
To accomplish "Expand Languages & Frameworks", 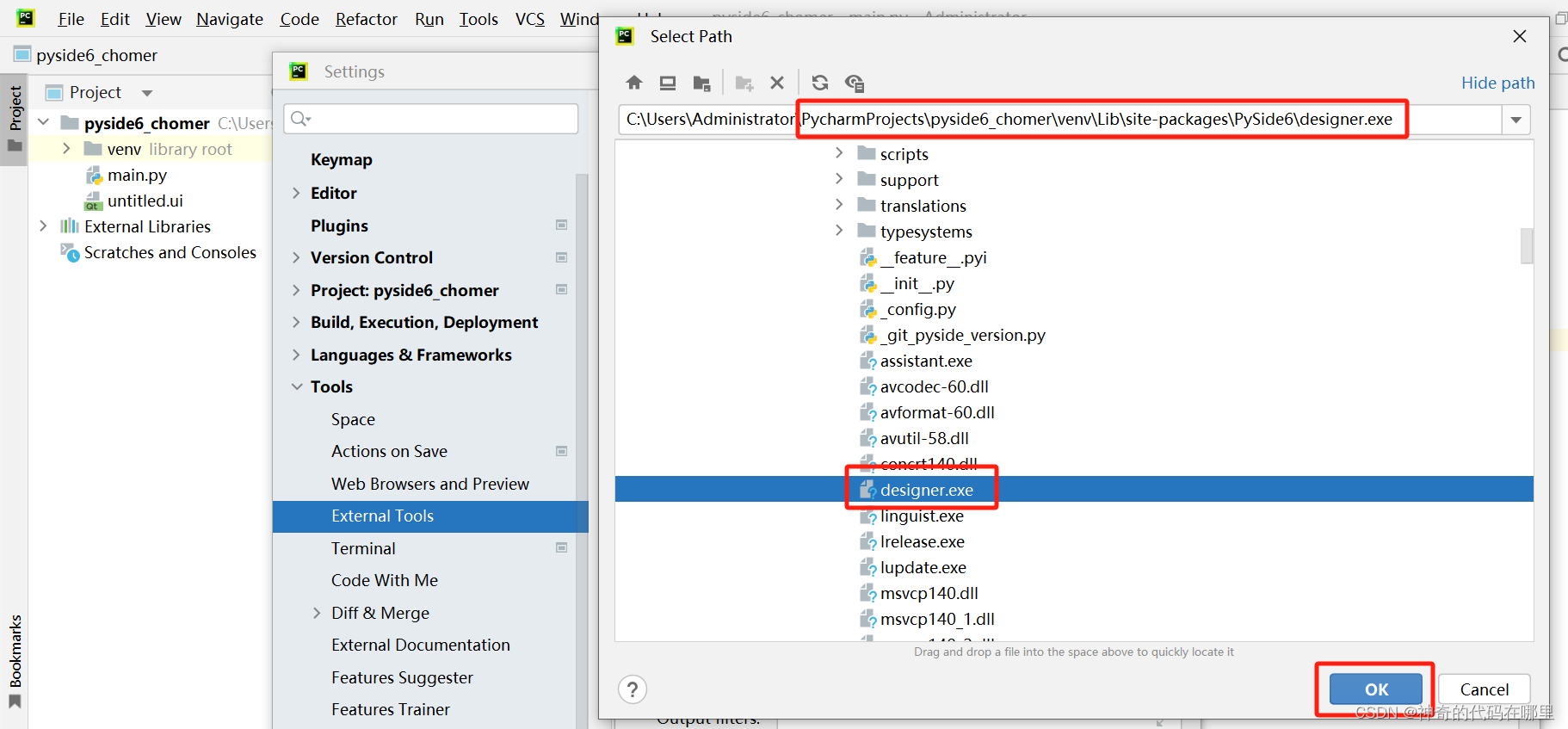I will click(x=296, y=355).
